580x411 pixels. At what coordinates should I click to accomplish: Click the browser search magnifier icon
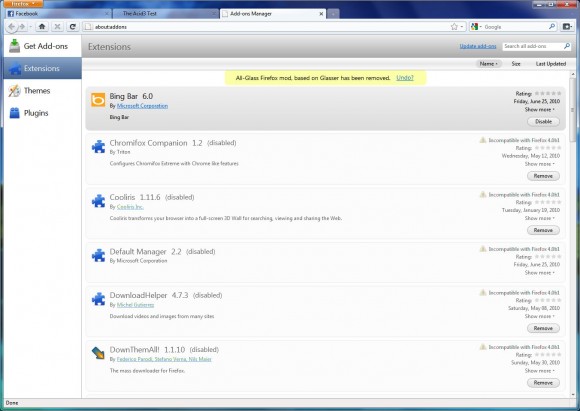pyautogui.click(x=552, y=27)
